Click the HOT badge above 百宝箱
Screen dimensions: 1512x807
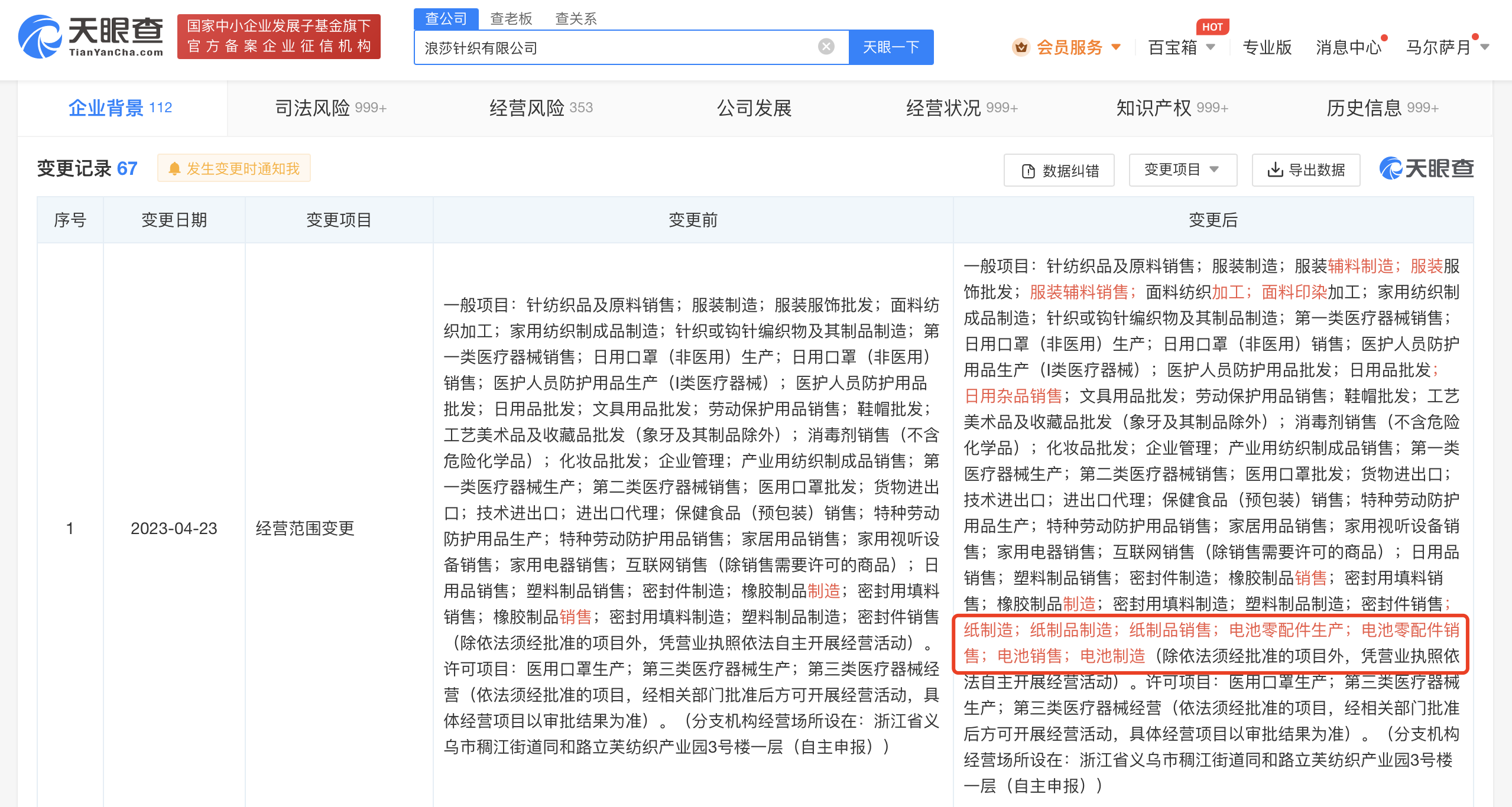click(1212, 27)
